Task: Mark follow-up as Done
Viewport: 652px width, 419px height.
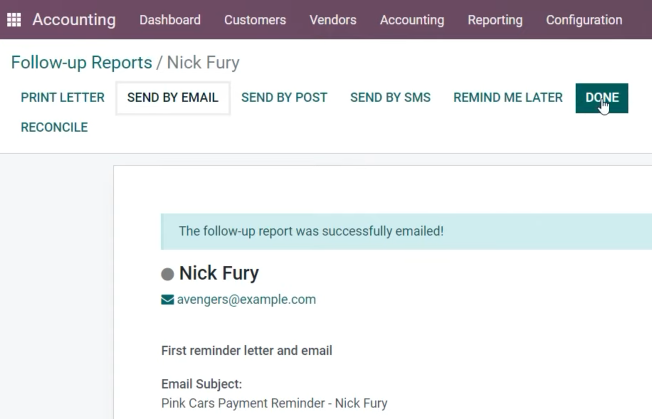Action: (602, 98)
